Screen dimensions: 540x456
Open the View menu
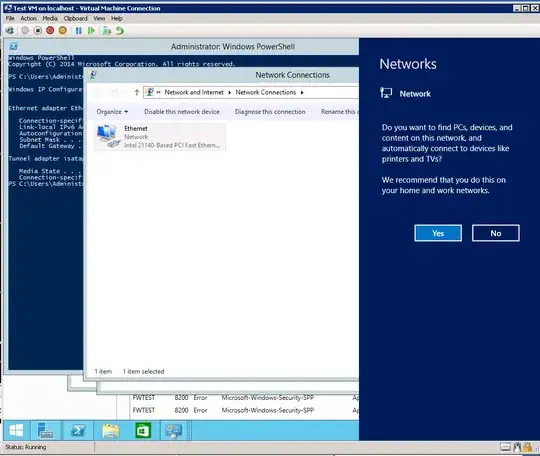[99, 18]
